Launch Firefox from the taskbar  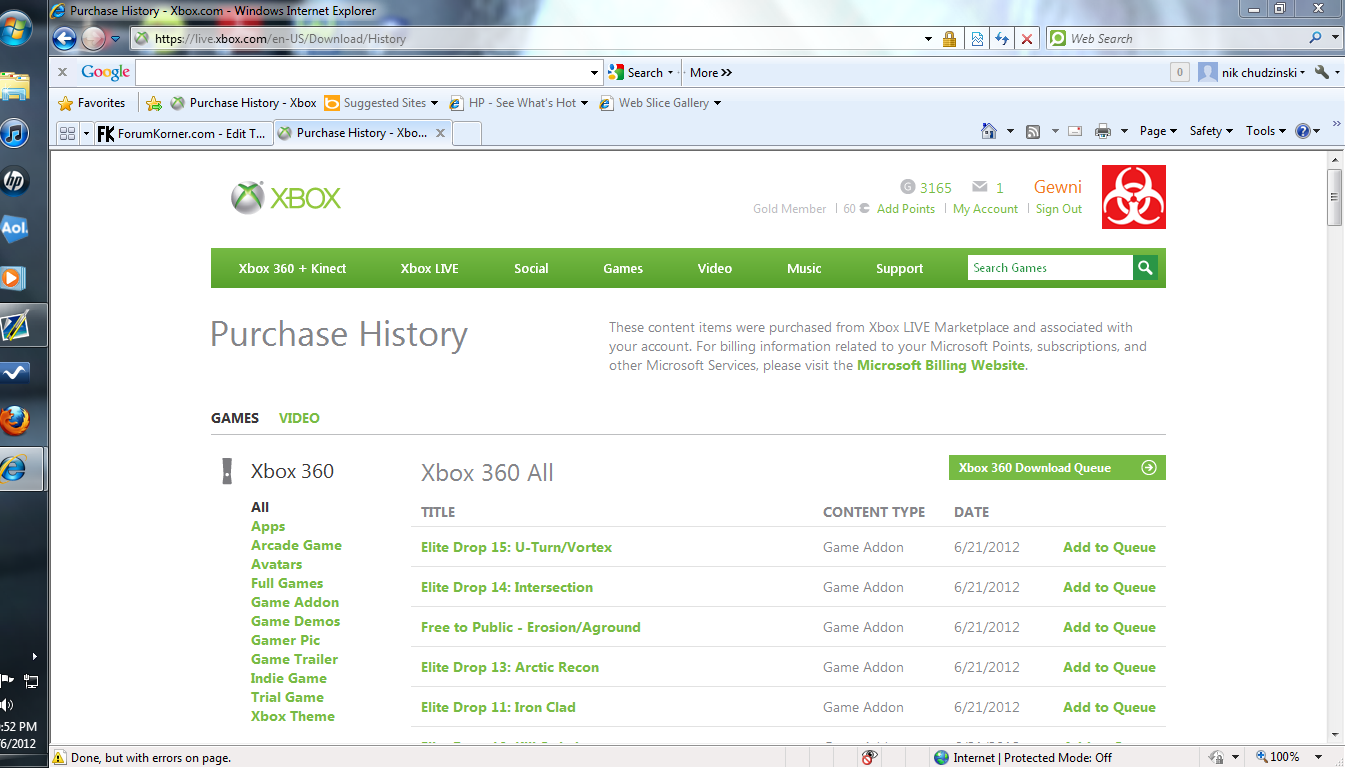(x=14, y=421)
